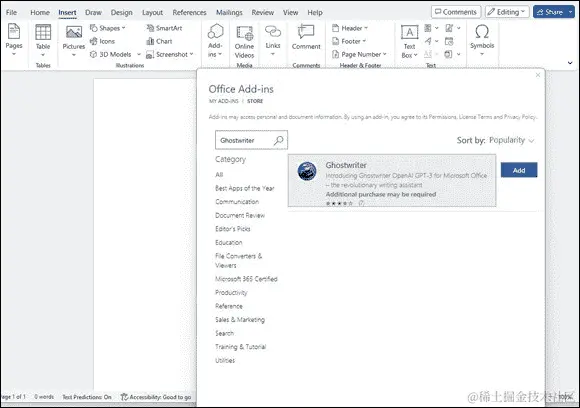Select the Education category
This screenshot has width=580, height=408.
[229, 242]
